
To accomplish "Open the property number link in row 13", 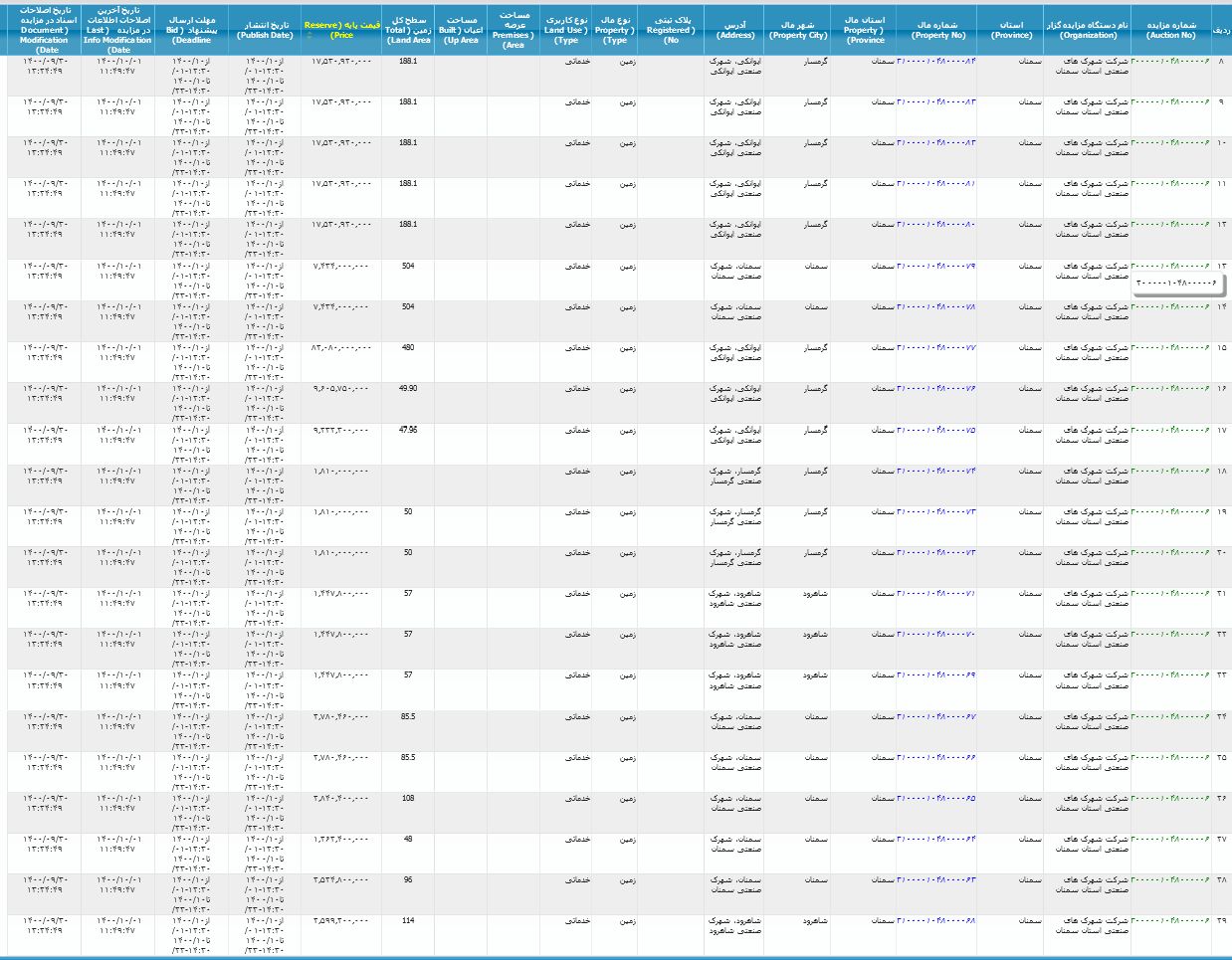I will click(x=936, y=267).
